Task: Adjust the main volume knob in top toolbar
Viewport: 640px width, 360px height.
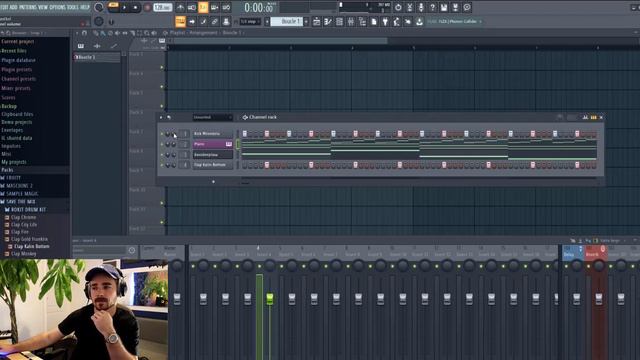Action: coord(99,7)
